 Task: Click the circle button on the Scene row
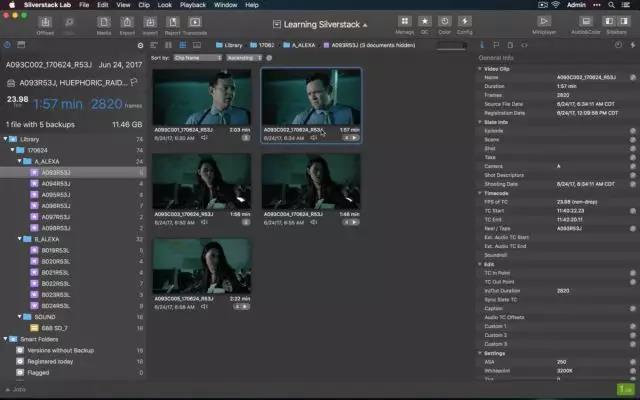coord(633,140)
